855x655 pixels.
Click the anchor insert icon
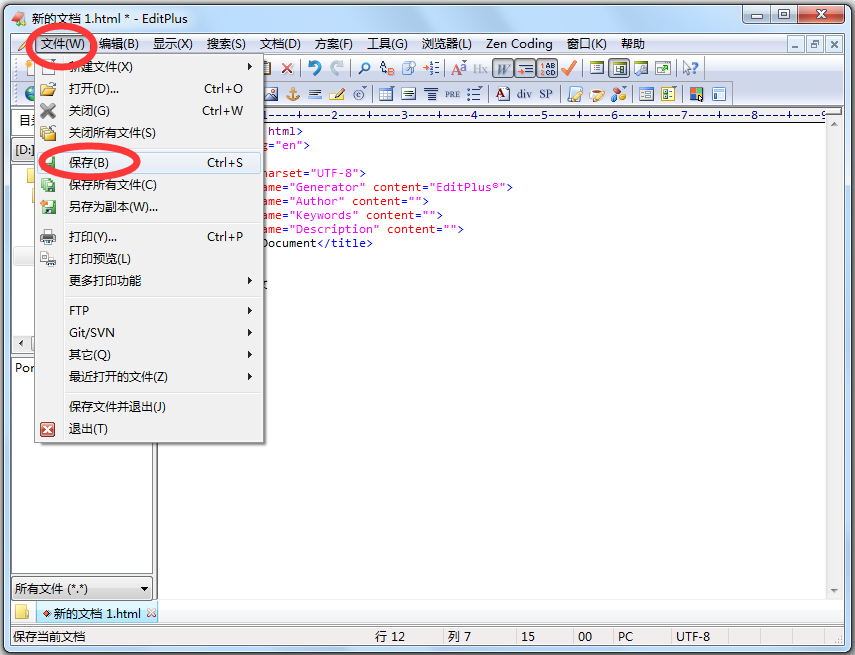click(292, 93)
